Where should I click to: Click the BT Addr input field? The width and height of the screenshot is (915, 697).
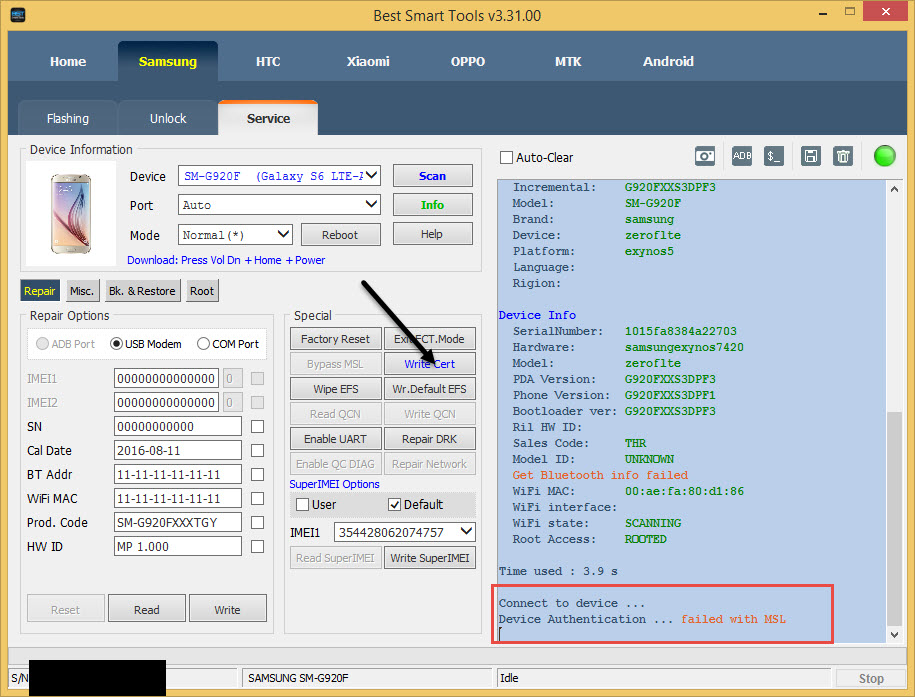click(177, 475)
